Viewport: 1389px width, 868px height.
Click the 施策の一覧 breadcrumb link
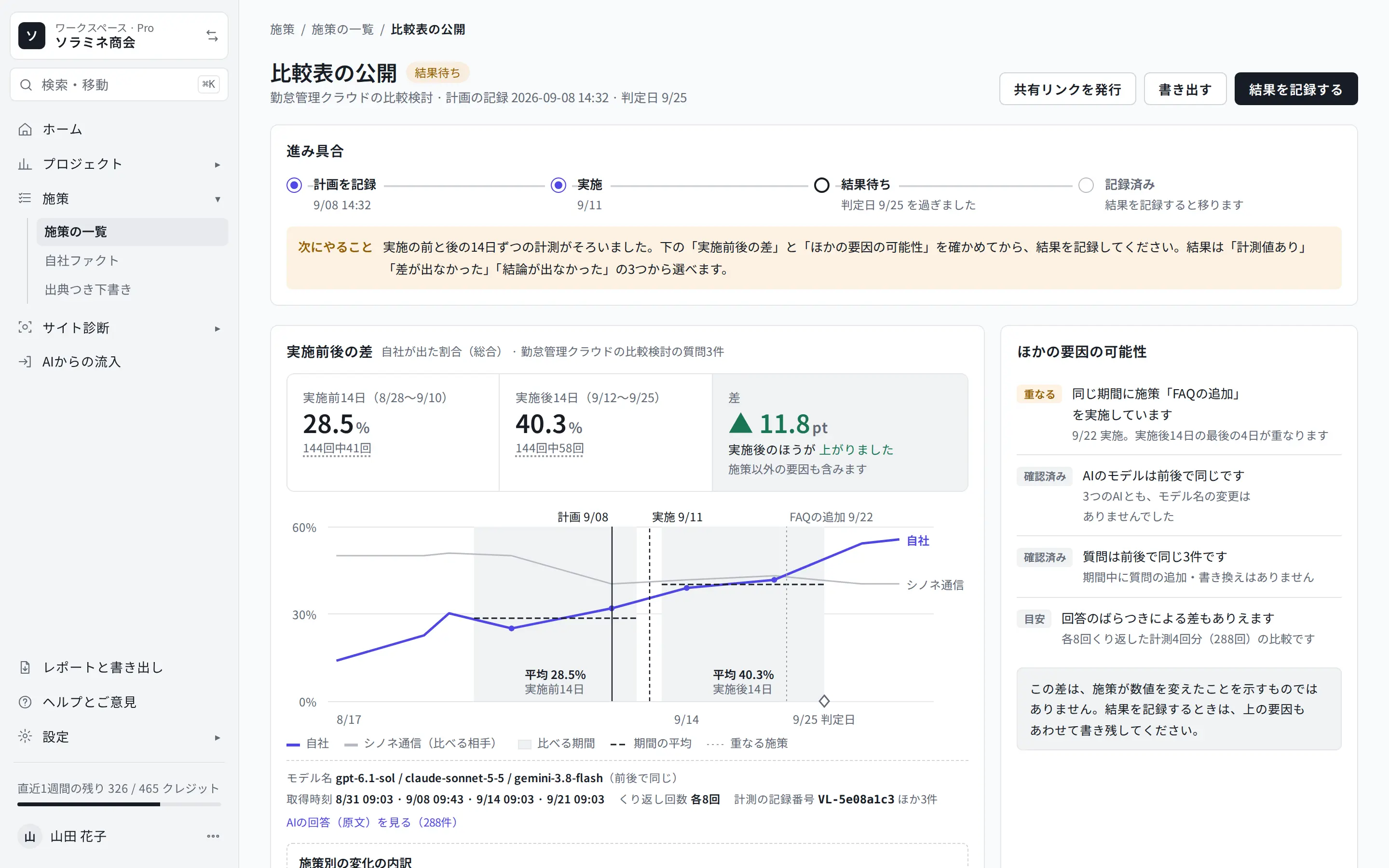point(342,29)
